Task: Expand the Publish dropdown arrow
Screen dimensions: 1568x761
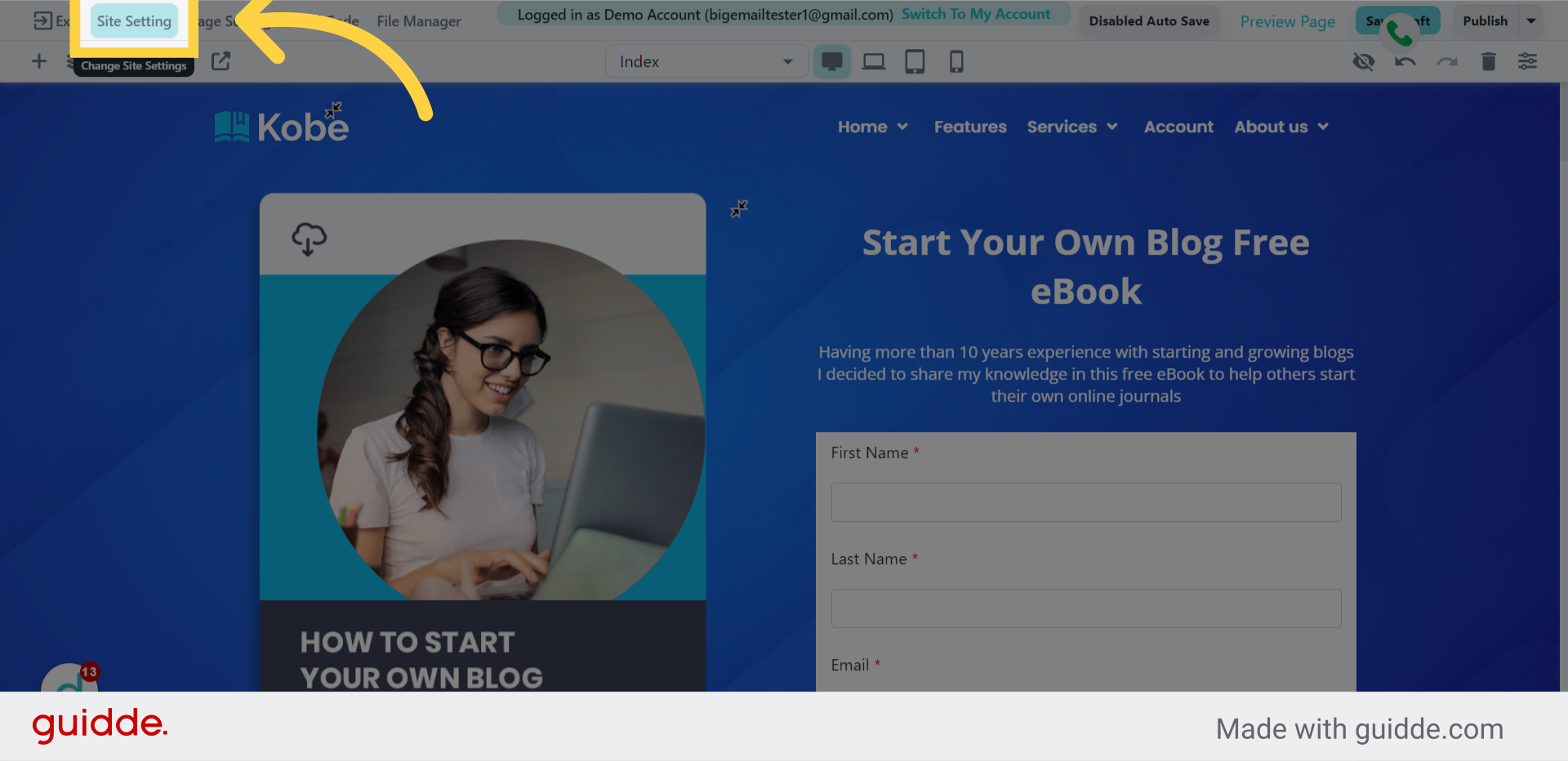Action: 1531,21
